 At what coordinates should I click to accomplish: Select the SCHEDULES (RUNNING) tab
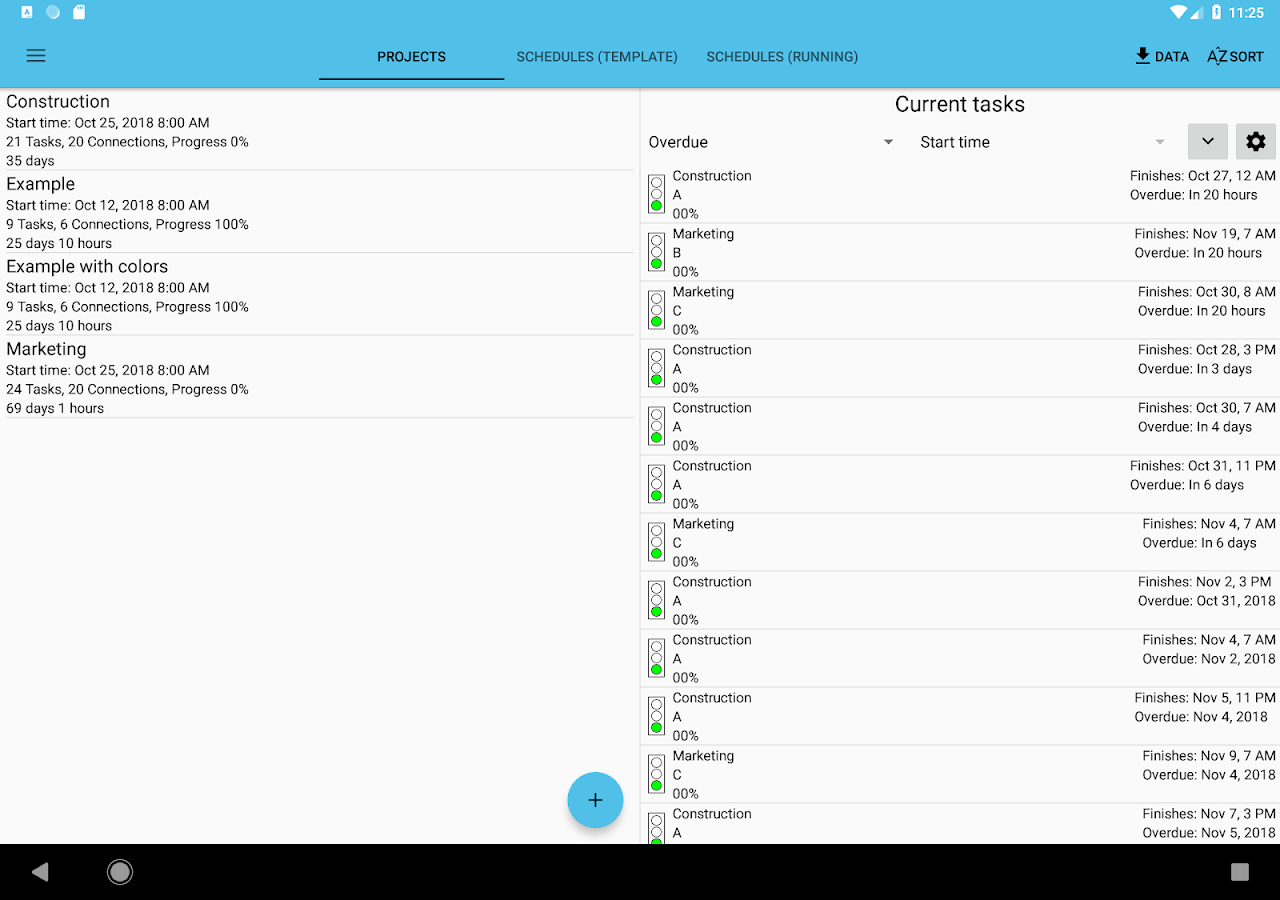point(782,56)
